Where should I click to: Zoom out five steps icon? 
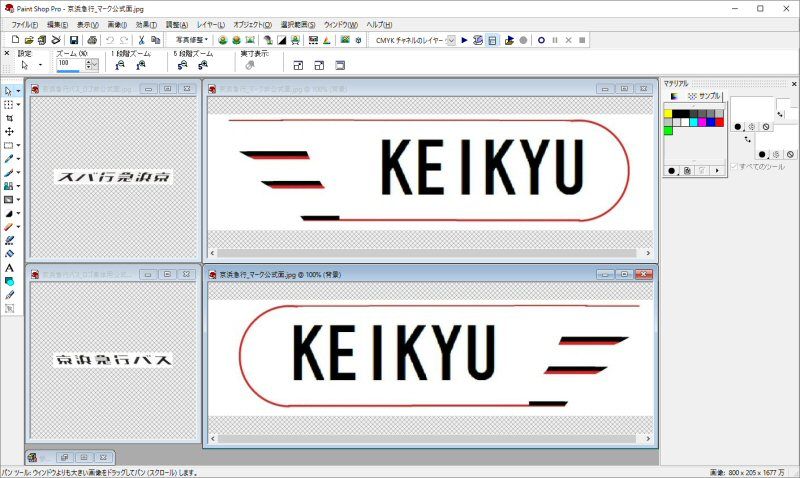coord(182,65)
